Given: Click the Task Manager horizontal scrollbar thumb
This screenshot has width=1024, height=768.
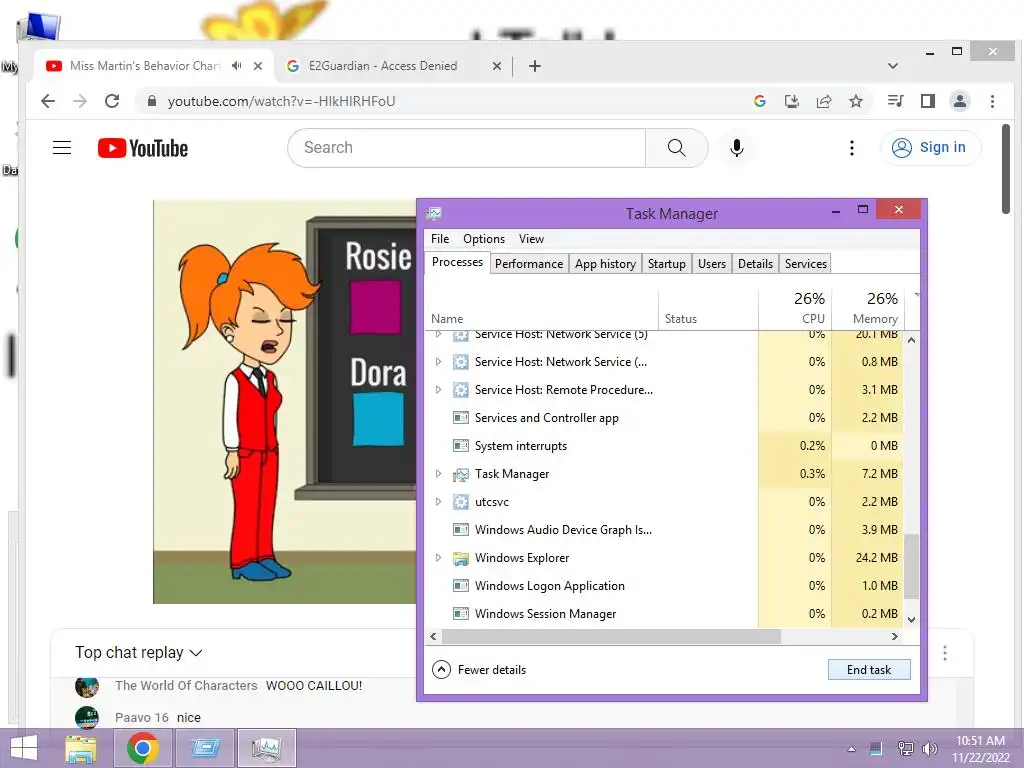Looking at the screenshot, I should click(x=611, y=636).
